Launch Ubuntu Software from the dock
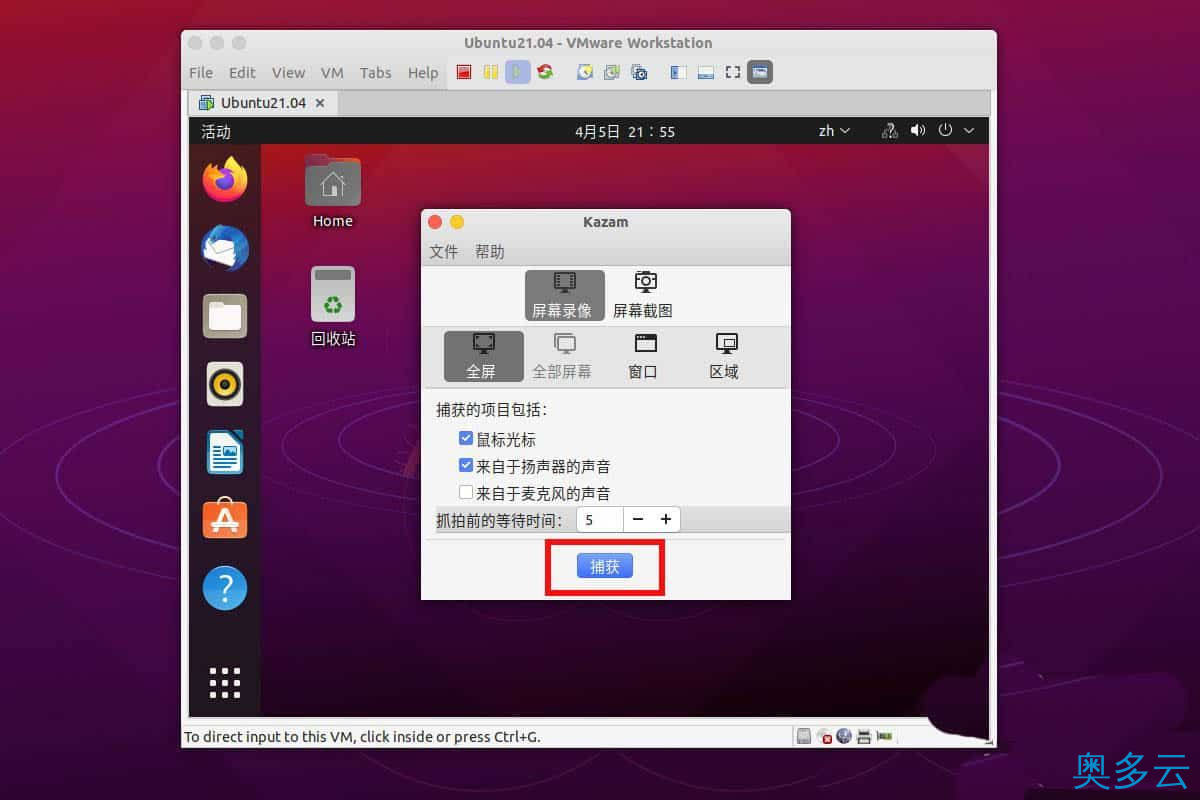This screenshot has width=1200, height=800. coord(224,518)
